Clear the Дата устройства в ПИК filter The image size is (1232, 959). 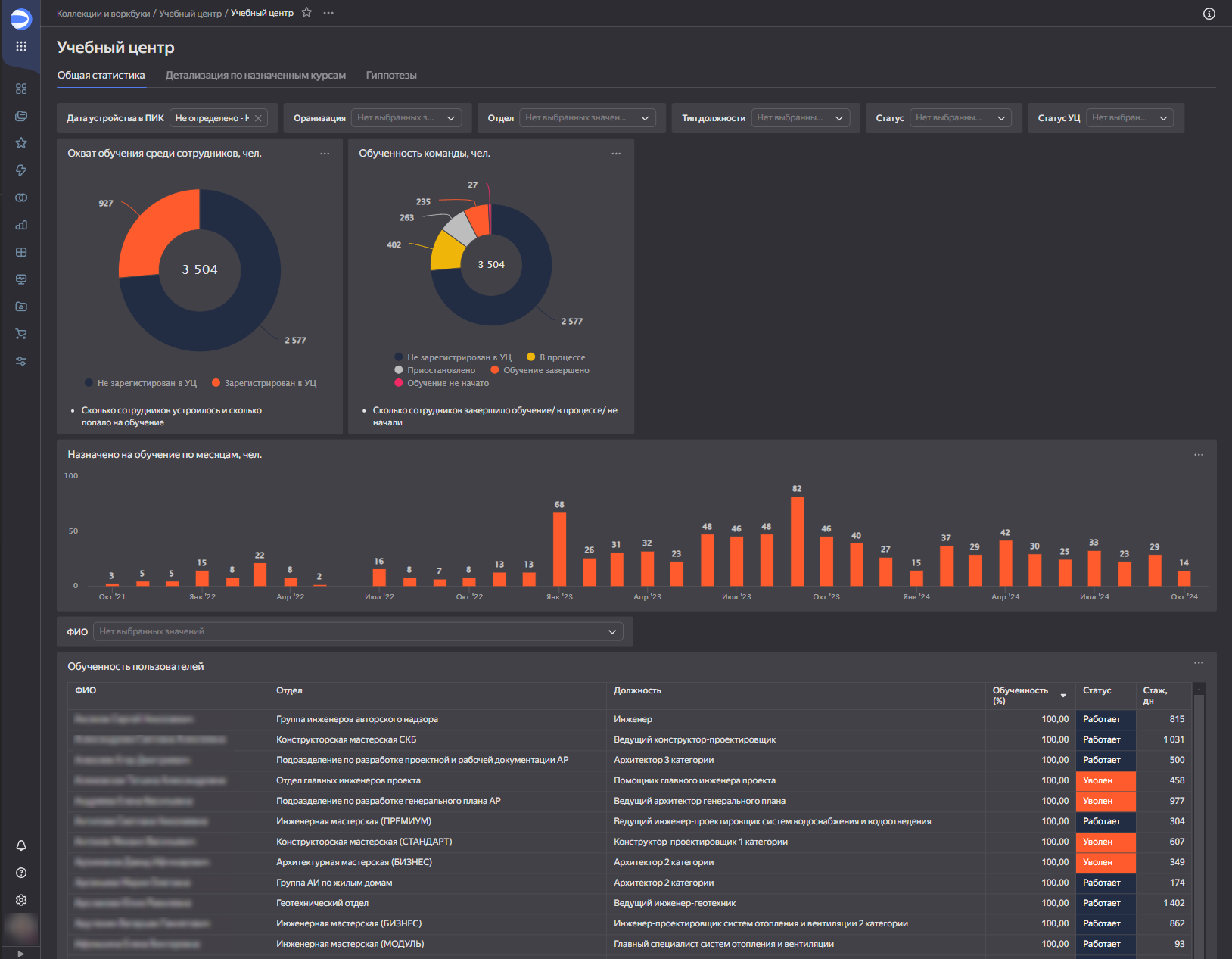point(258,118)
